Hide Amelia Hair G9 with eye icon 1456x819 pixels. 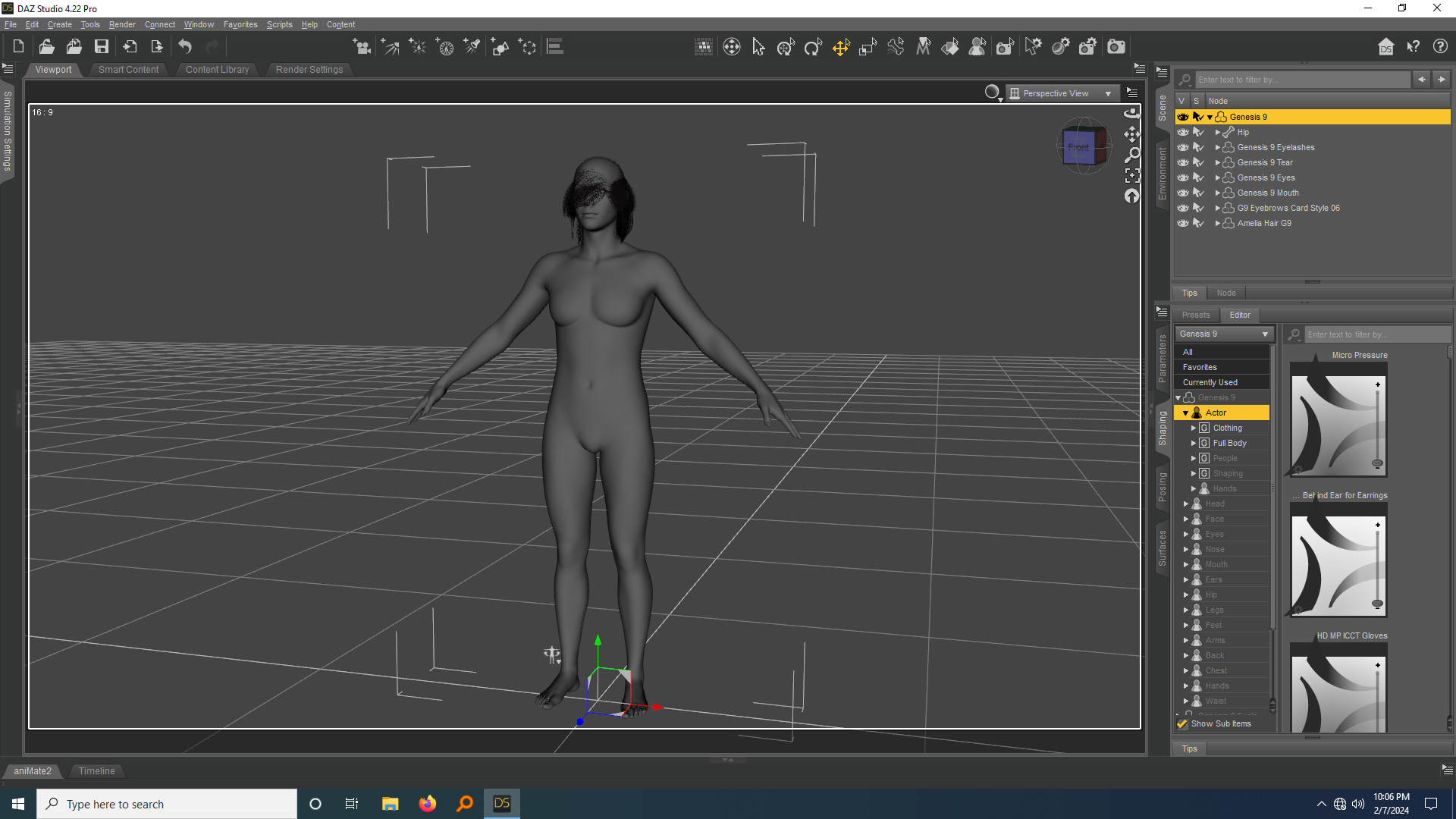[x=1183, y=223]
